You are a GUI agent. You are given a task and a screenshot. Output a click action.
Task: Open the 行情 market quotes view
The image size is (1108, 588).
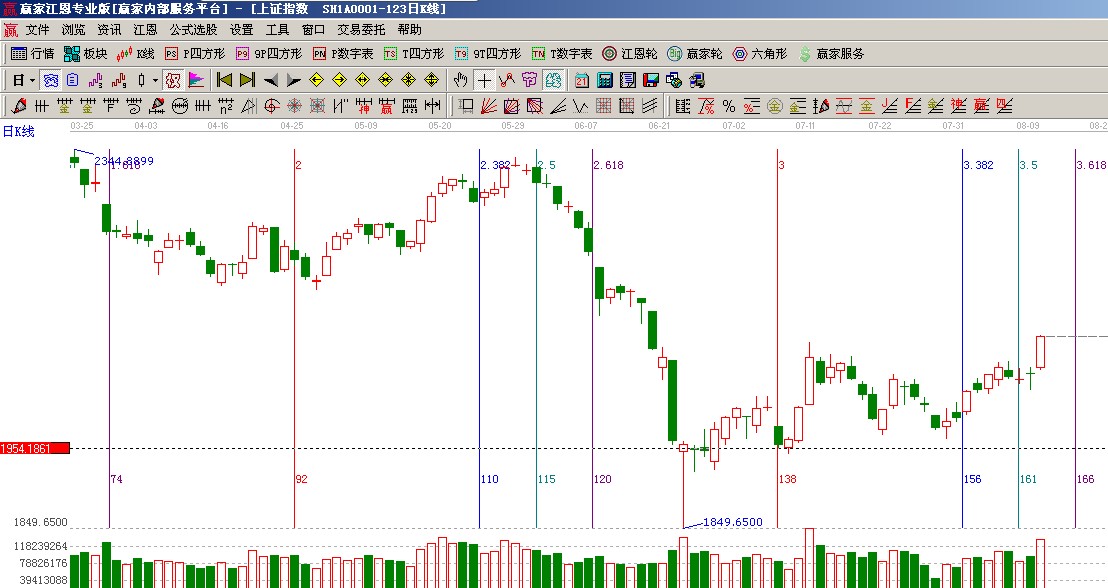[x=32, y=54]
